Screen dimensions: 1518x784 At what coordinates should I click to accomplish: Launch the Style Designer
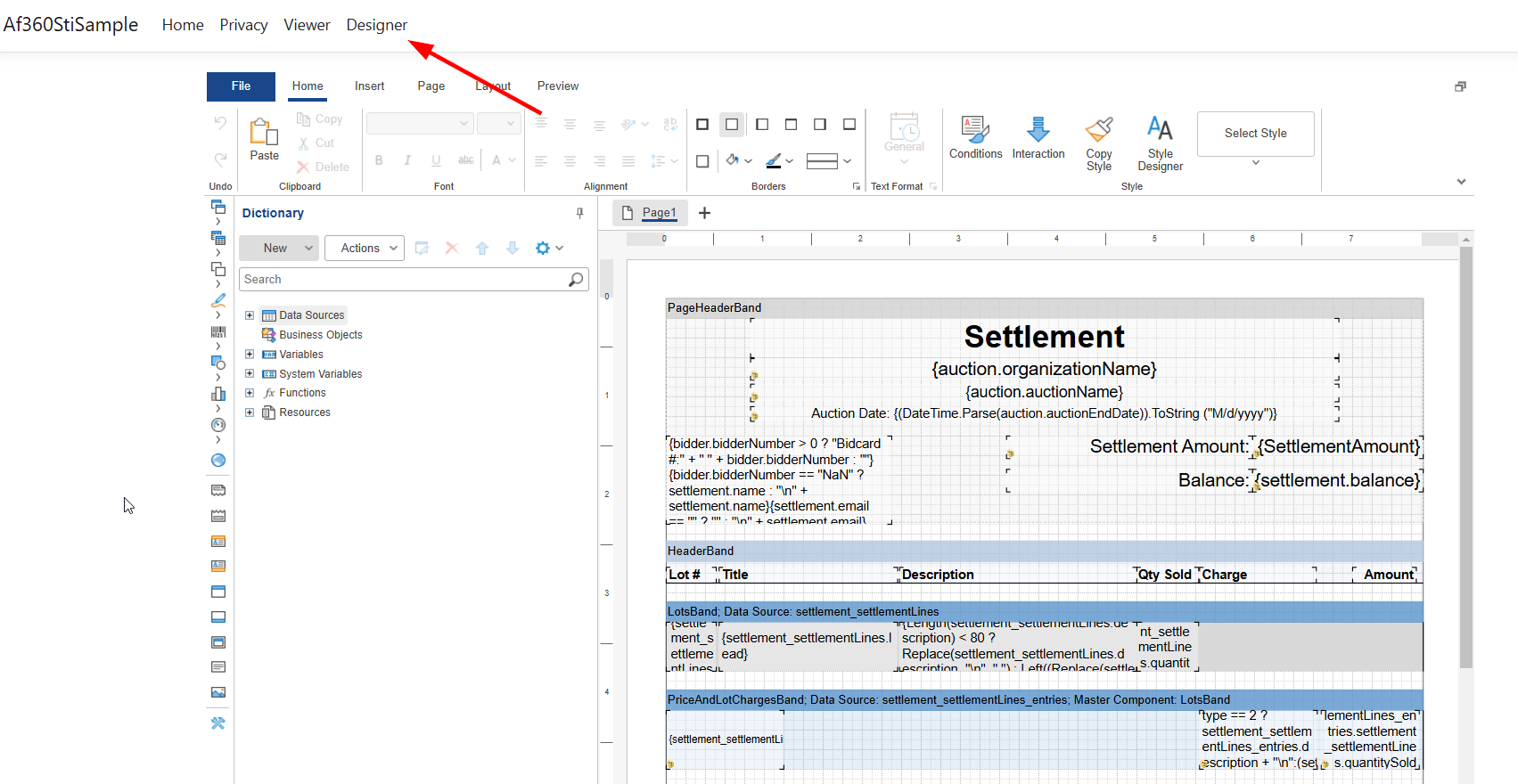click(x=1160, y=143)
